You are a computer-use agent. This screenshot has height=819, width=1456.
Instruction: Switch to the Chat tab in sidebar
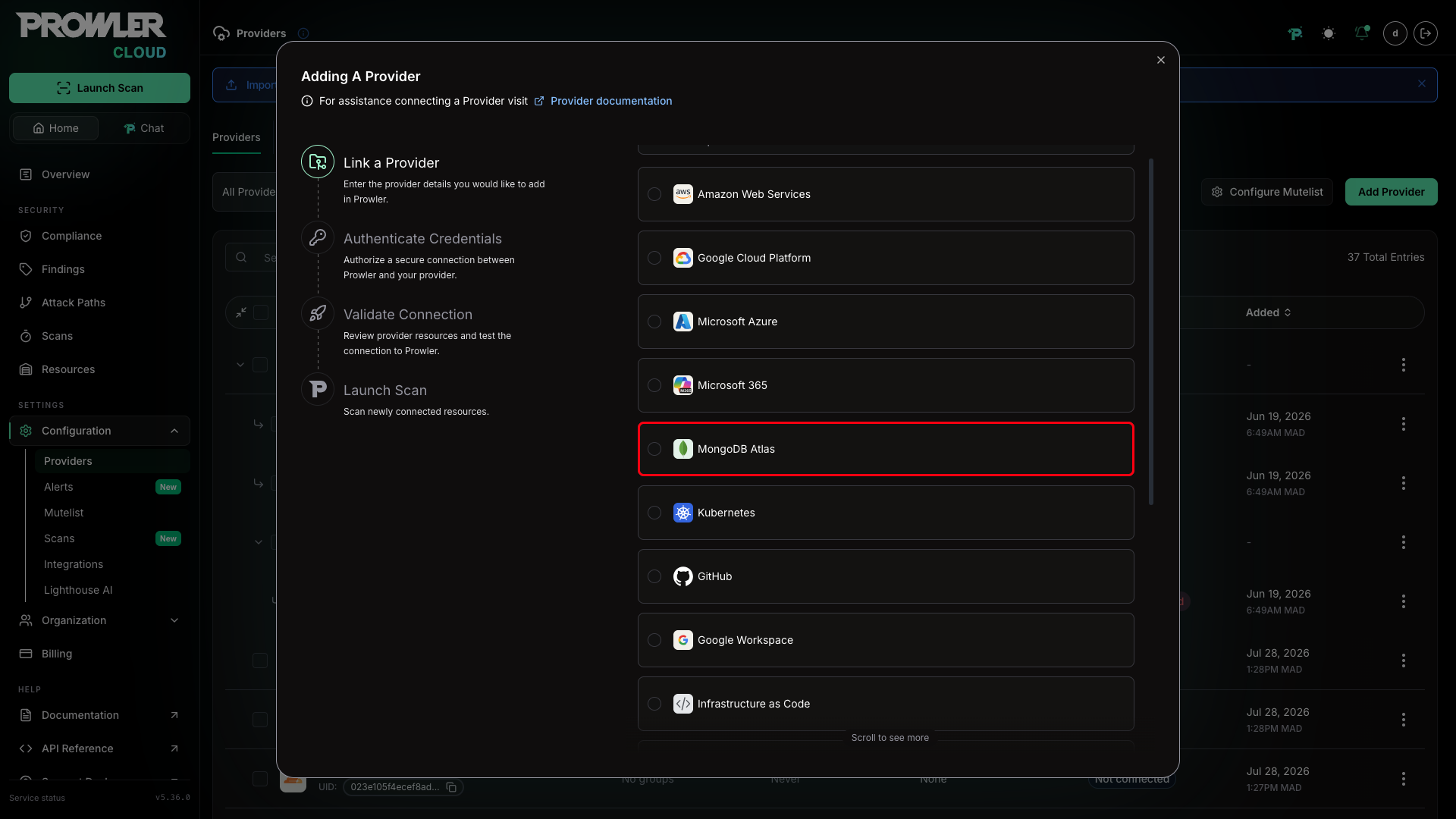[x=144, y=128]
